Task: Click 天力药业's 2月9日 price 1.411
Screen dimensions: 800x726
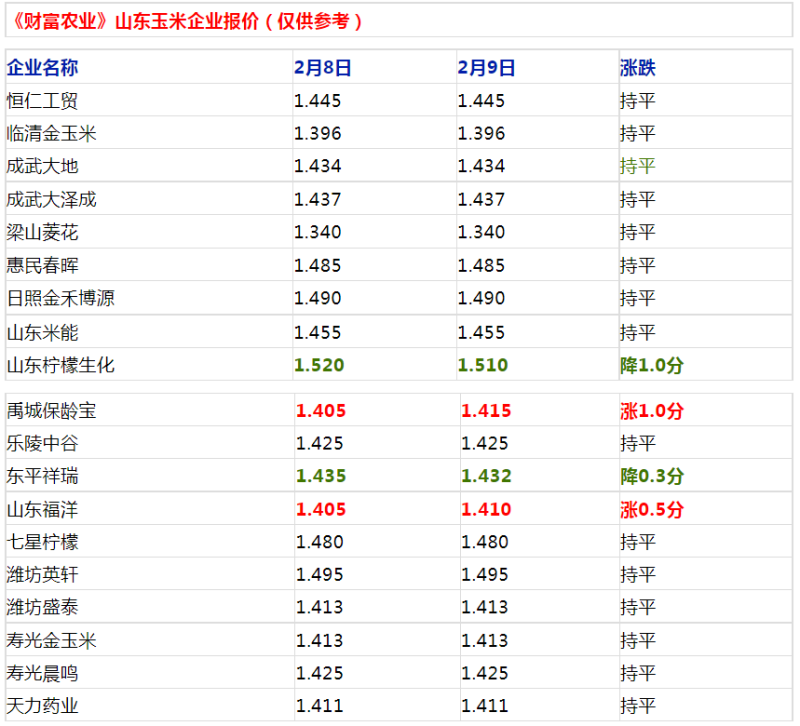Action: point(485,706)
